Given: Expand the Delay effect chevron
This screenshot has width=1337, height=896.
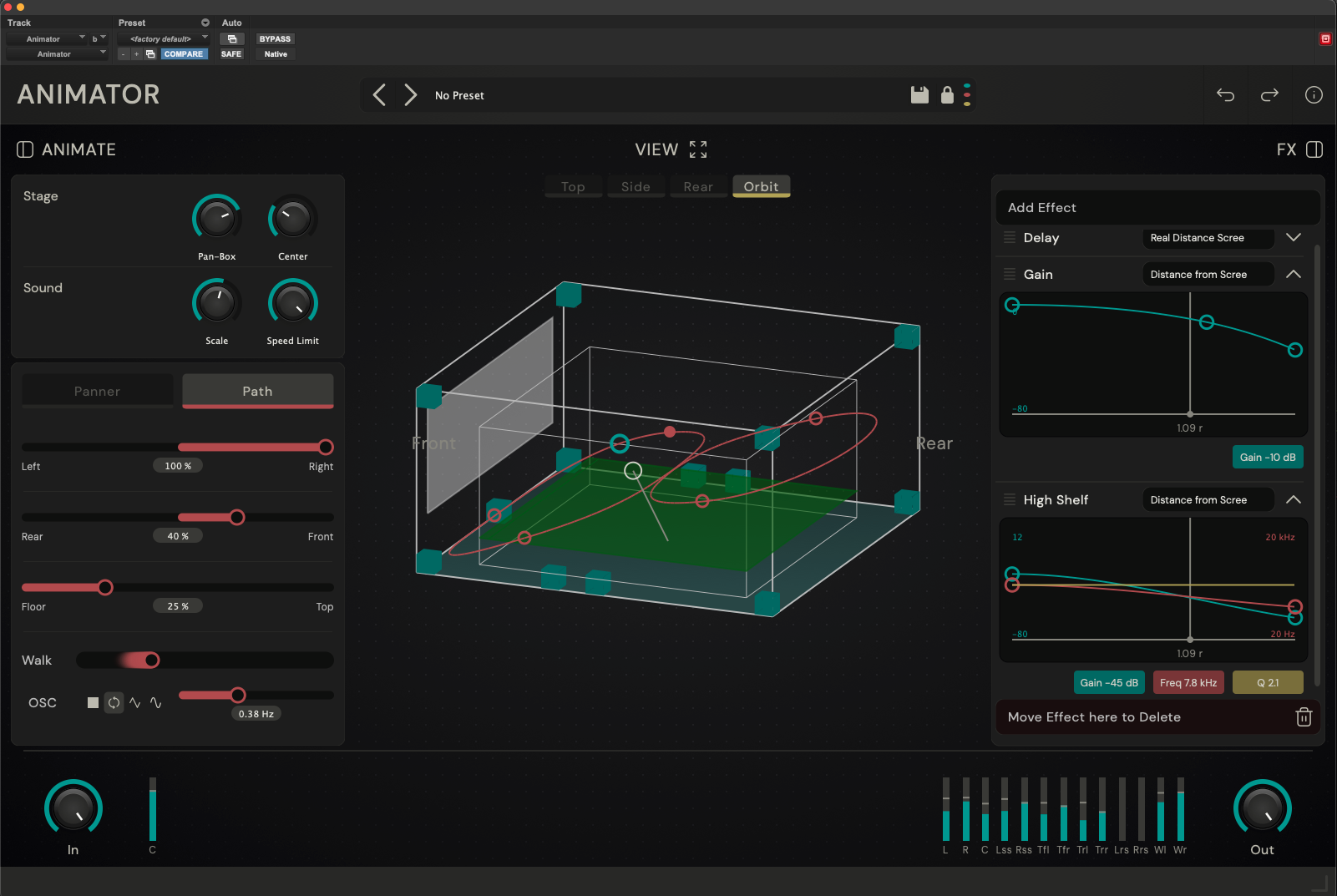Looking at the screenshot, I should point(1294,237).
